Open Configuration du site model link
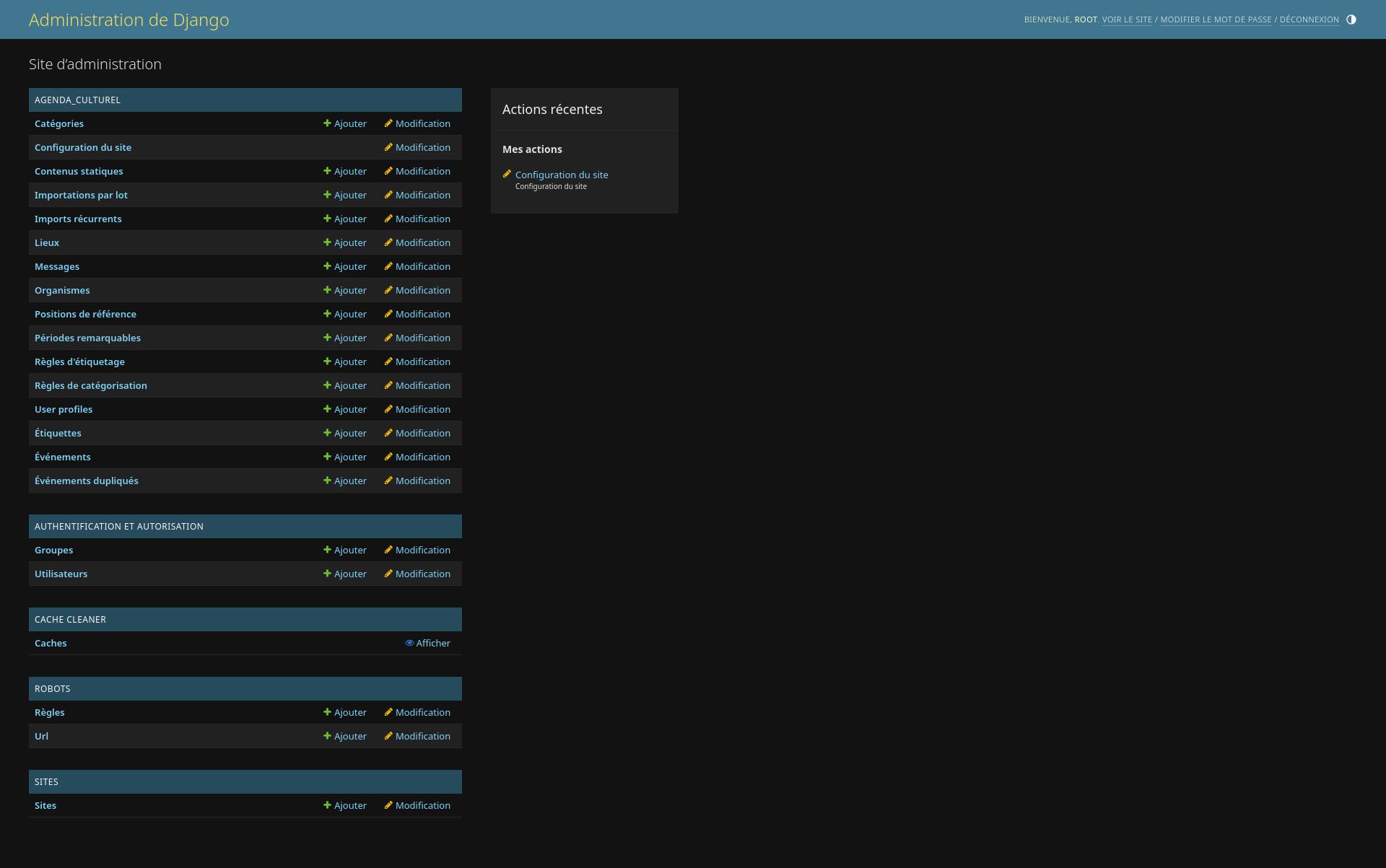This screenshot has height=868, width=1386. pos(83,148)
